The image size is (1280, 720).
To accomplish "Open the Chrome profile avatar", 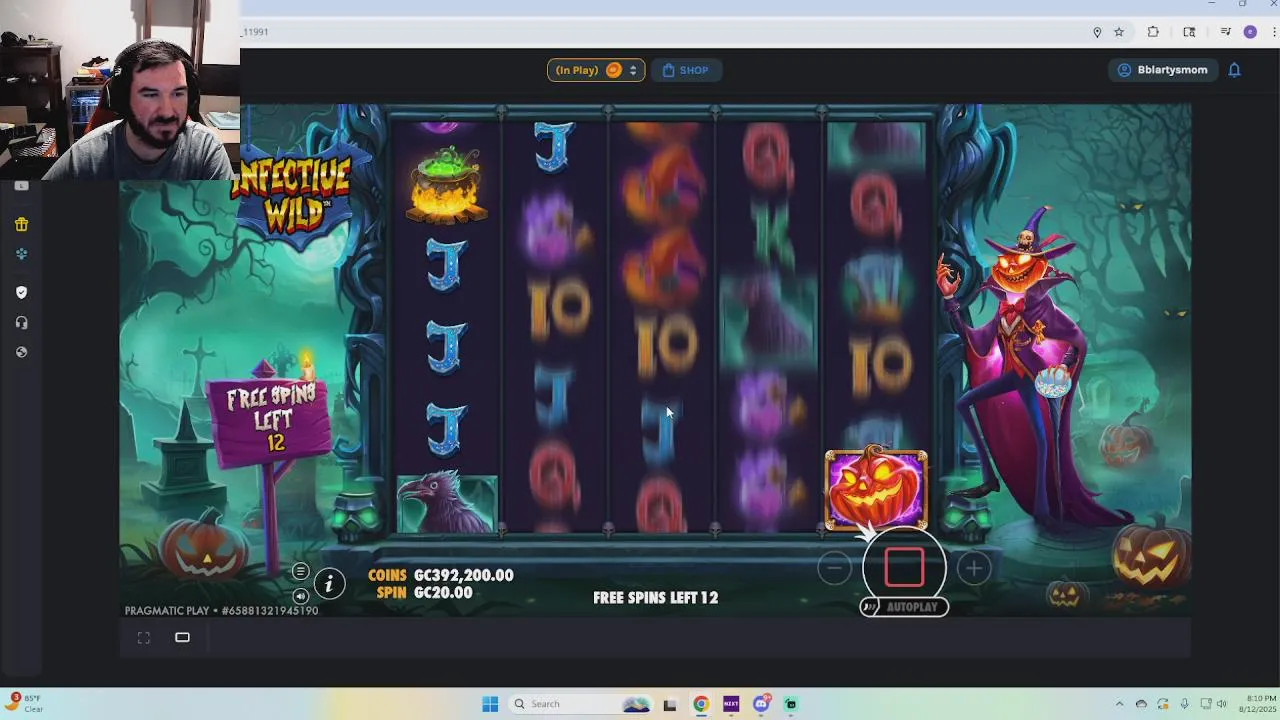I will coord(1250,32).
